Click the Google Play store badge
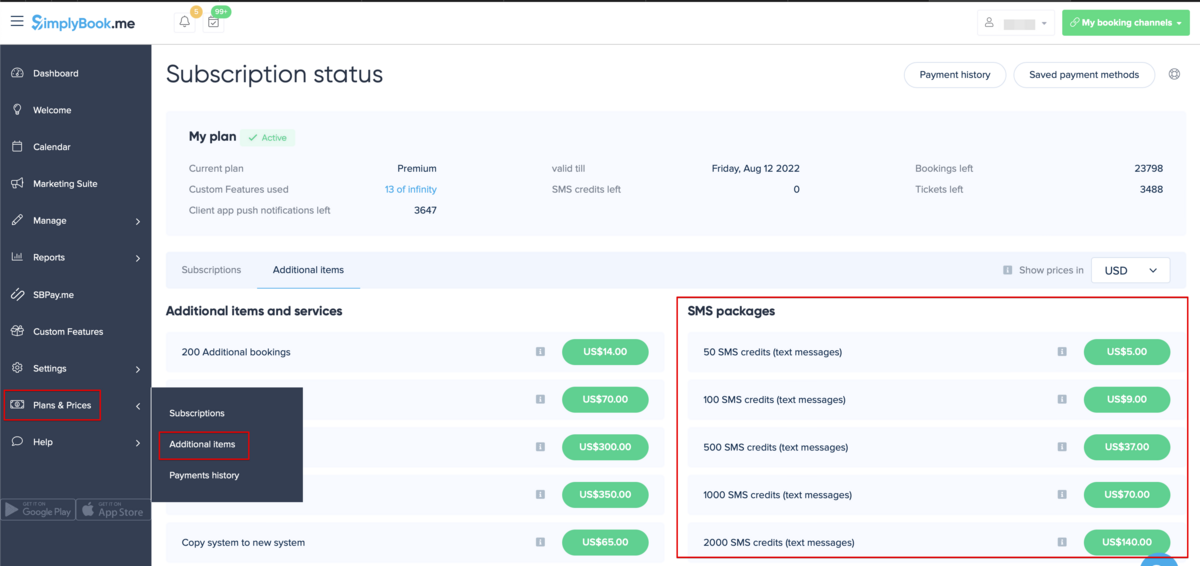Viewport: 1200px width, 566px height. [38, 510]
